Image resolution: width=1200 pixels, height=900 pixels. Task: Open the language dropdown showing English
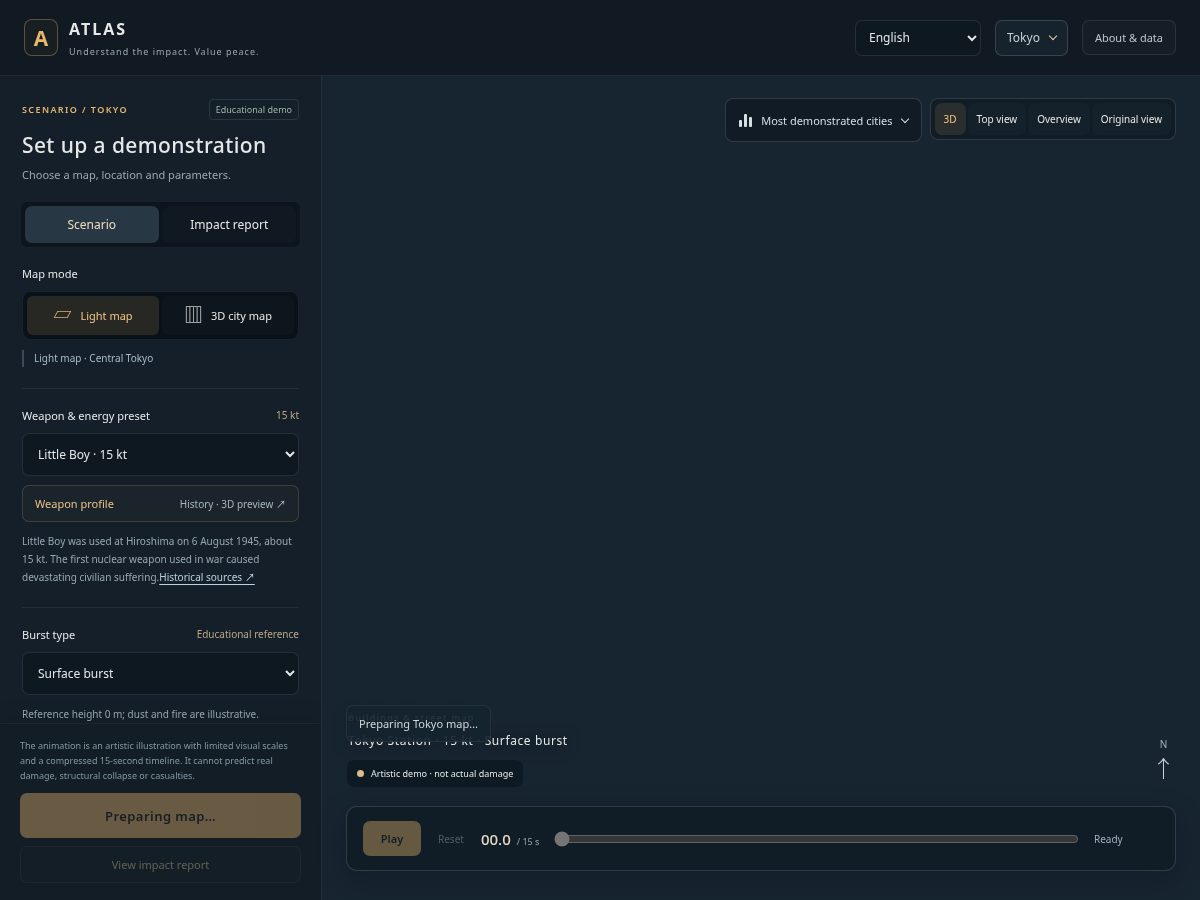click(x=918, y=38)
